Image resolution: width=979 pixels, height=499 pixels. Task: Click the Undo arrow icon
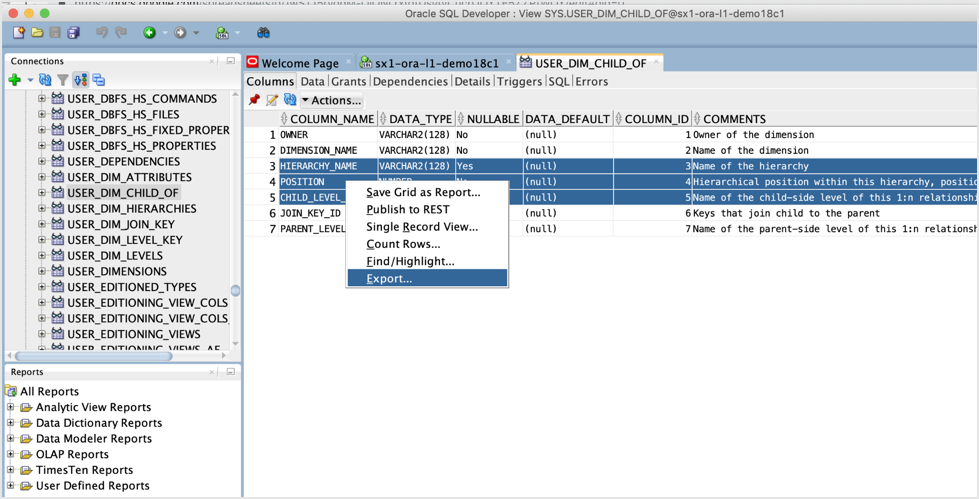coord(102,32)
